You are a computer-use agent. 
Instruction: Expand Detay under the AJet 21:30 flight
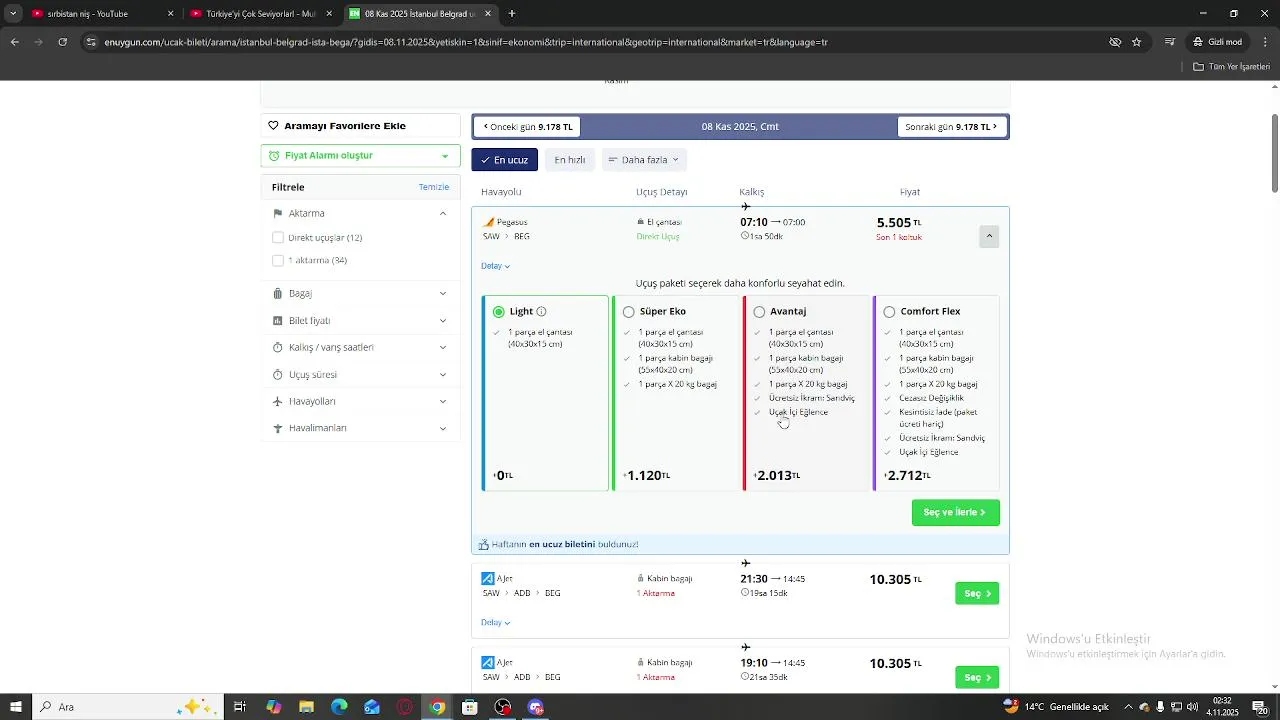tap(496, 623)
